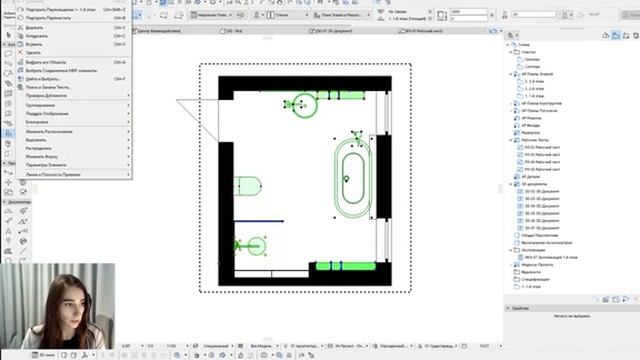Open 'Параметры Элемента' submenu

click(74, 165)
